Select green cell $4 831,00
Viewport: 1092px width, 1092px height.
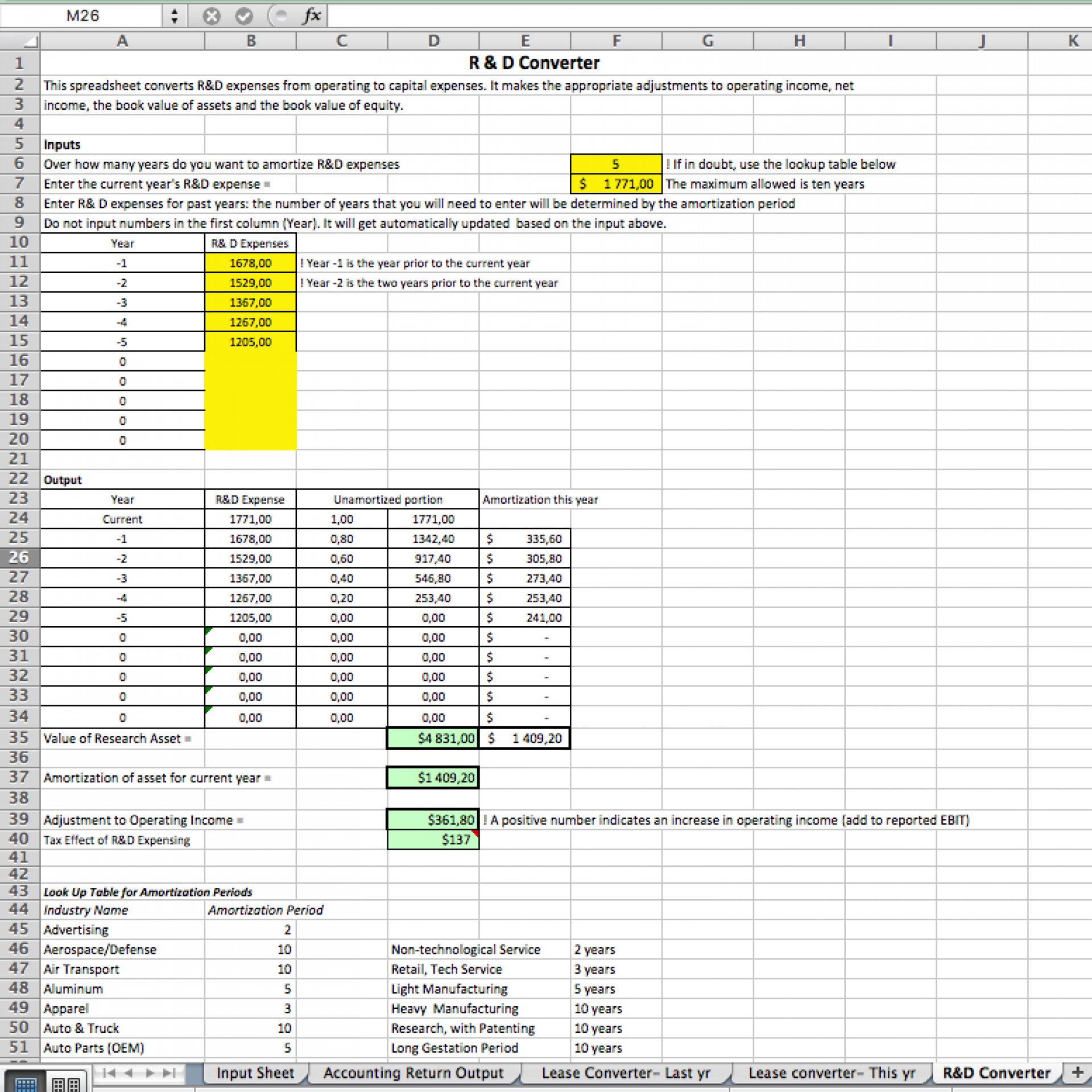[433, 738]
